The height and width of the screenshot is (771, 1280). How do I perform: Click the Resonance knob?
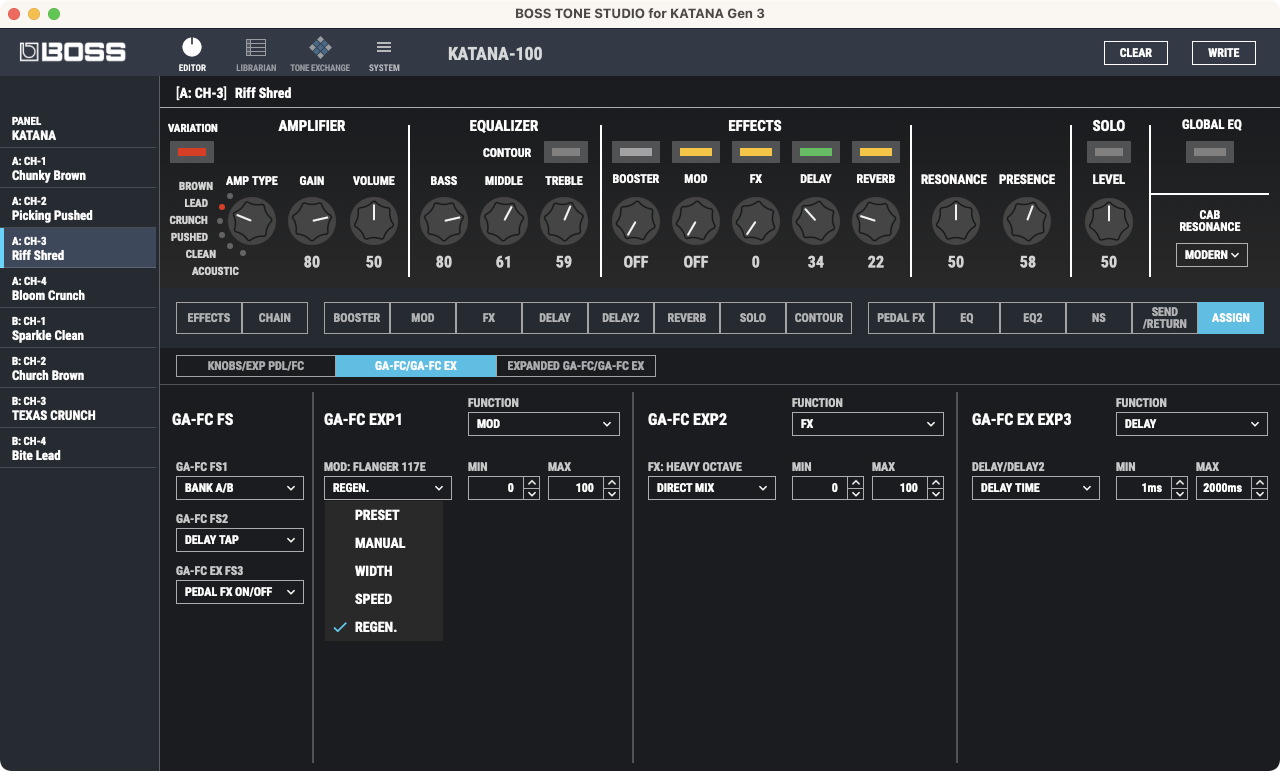point(956,221)
